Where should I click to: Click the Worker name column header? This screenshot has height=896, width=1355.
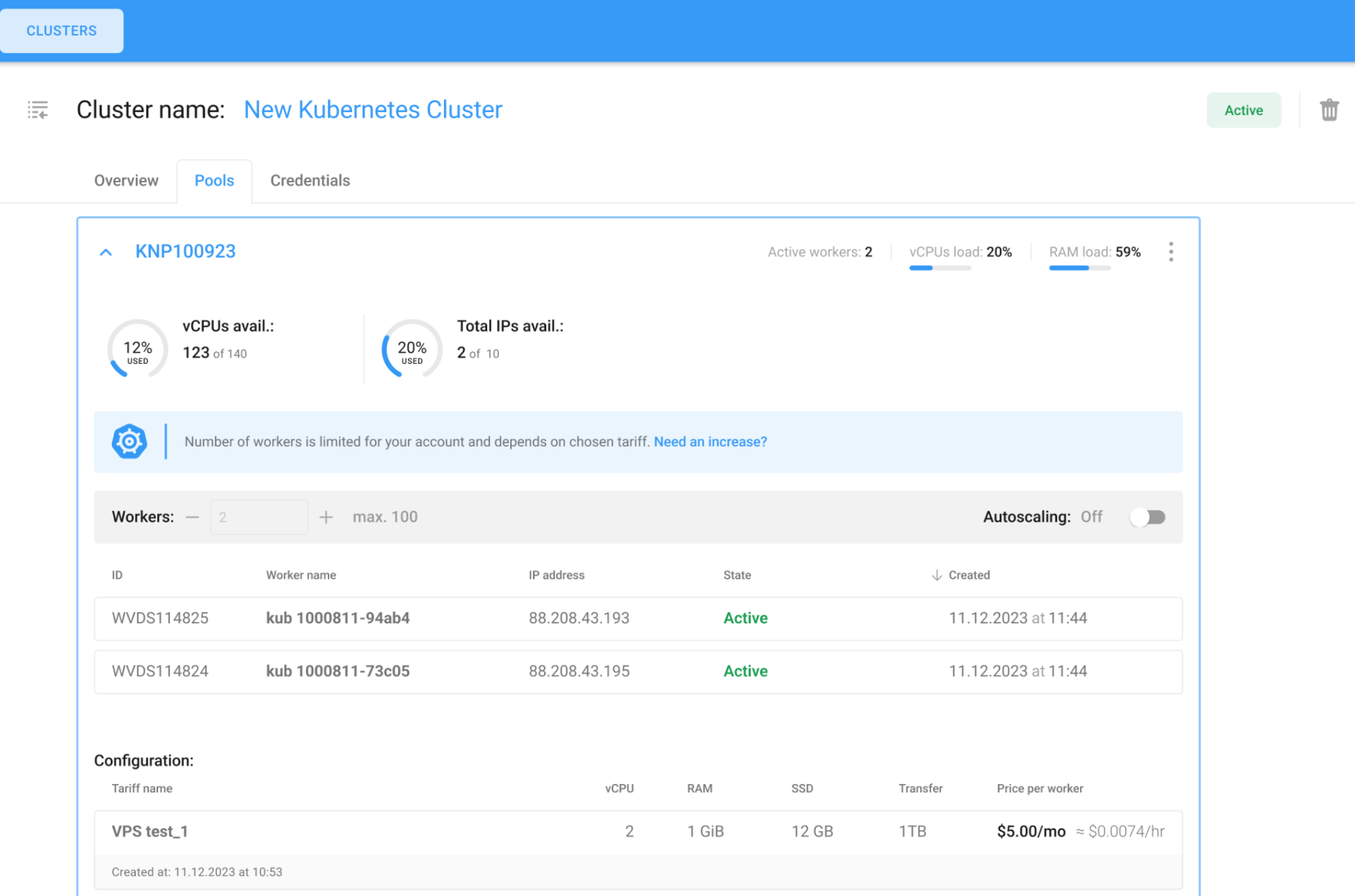[301, 575]
